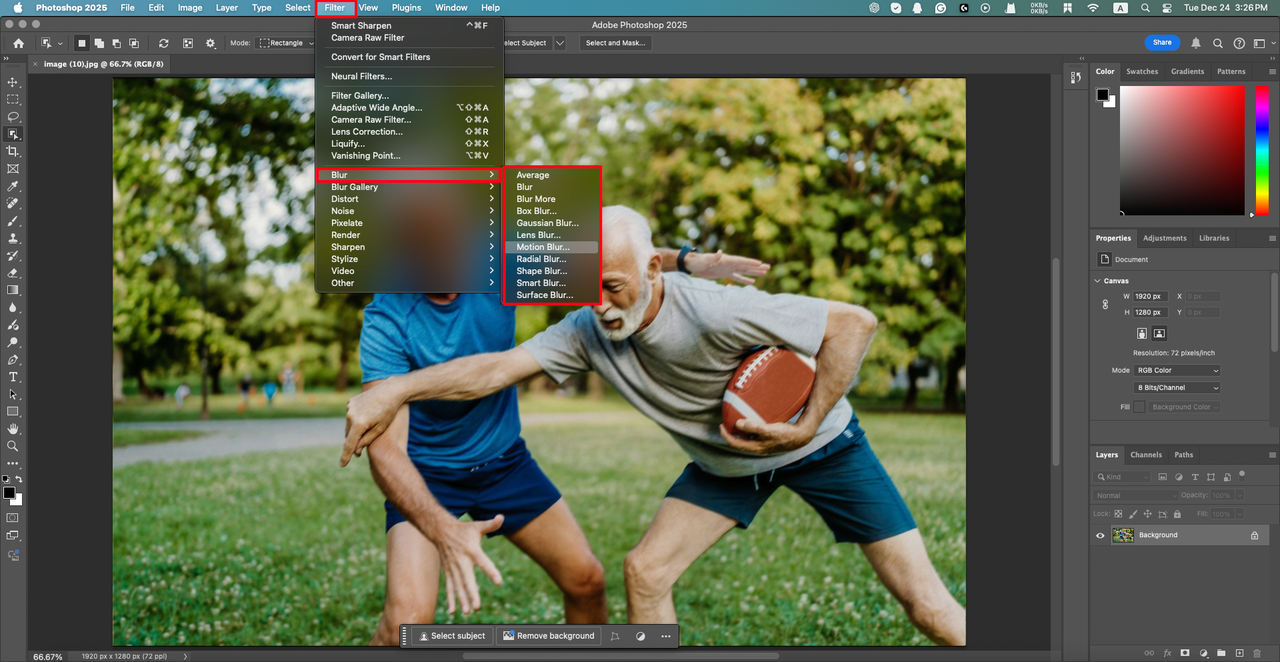The image size is (1280, 662).
Task: Open selection options gear icon
Action: tap(210, 43)
